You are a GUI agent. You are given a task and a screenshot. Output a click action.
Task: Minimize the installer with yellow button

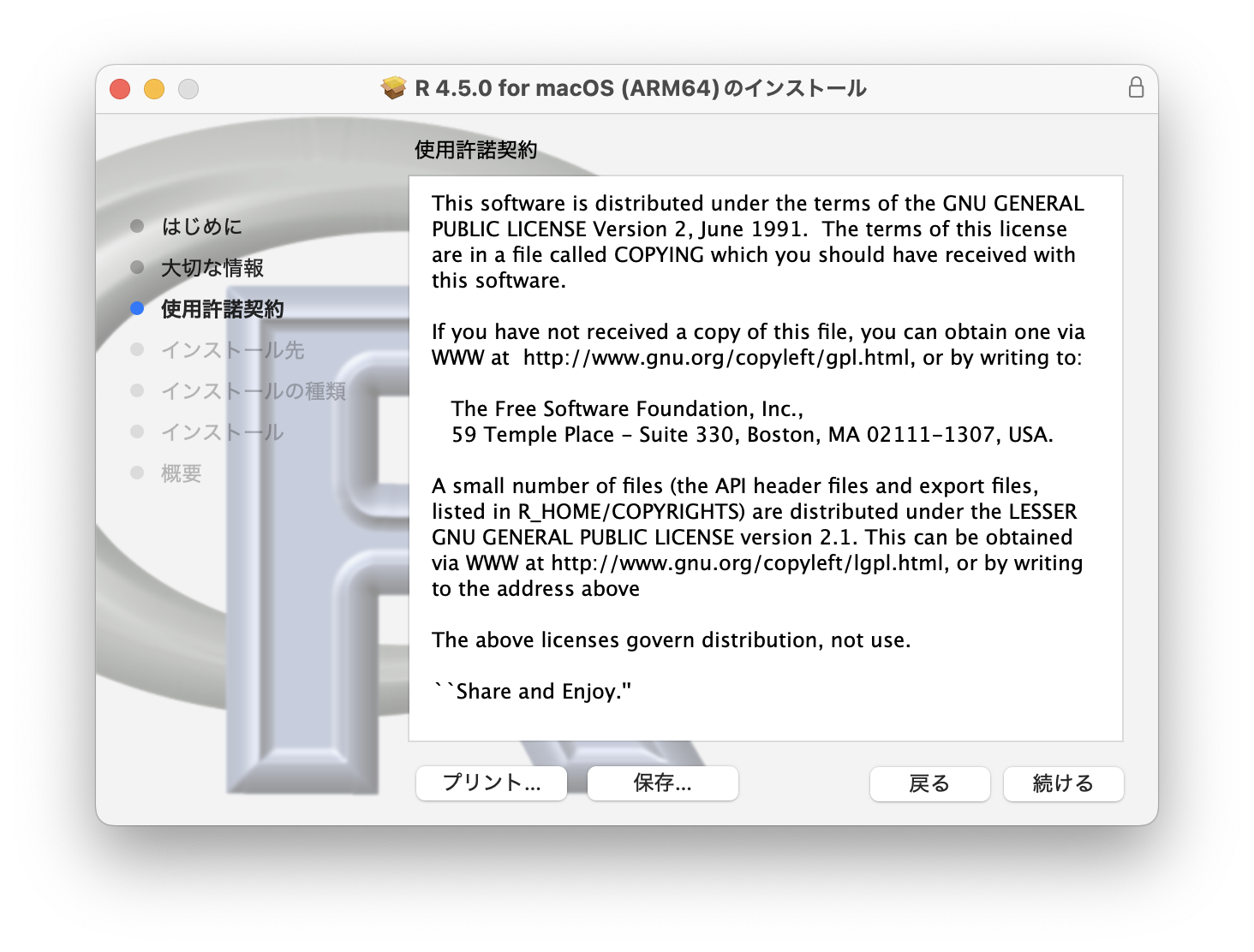154,89
